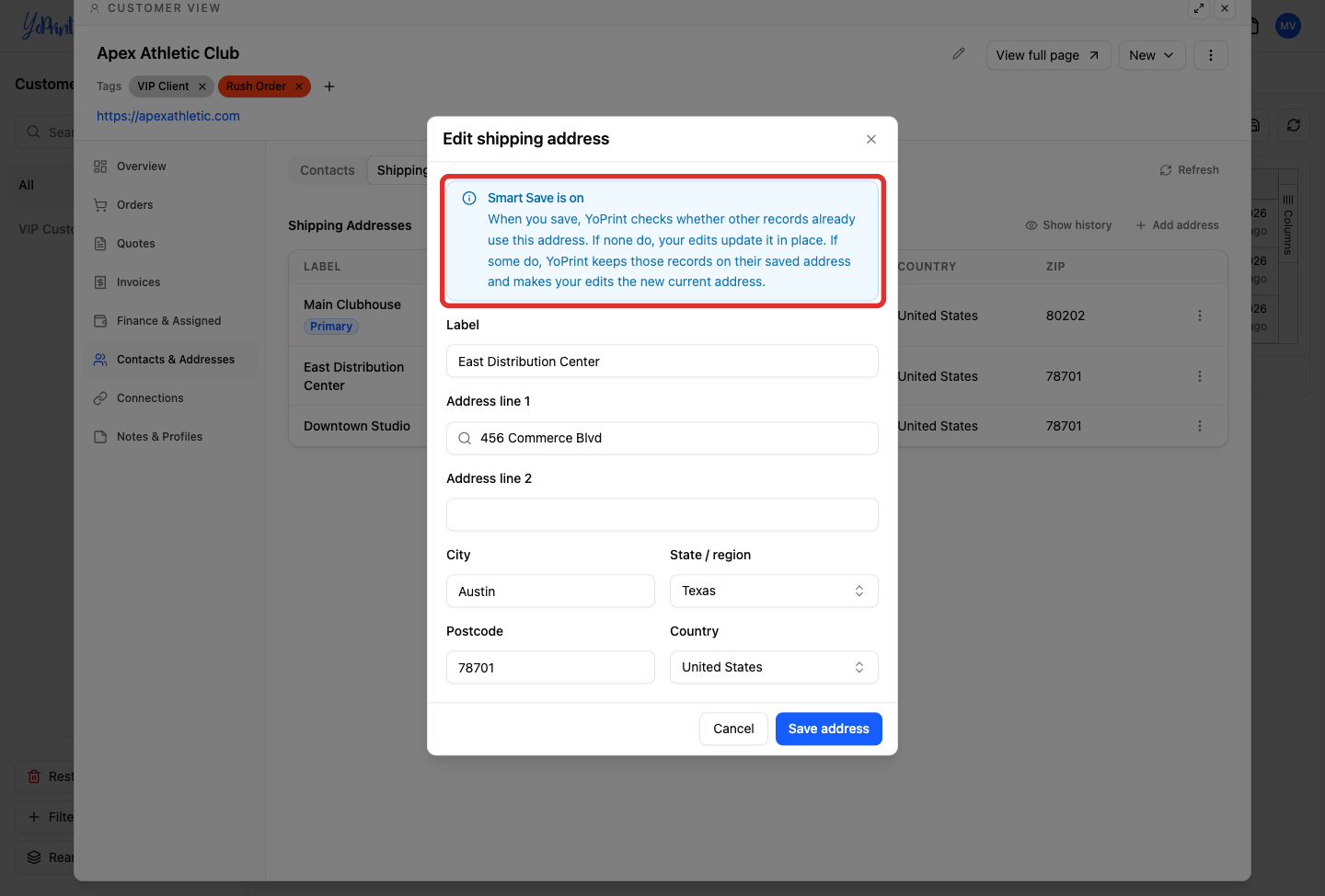
Task: Click the search icon in Address line 1
Action: (x=465, y=439)
